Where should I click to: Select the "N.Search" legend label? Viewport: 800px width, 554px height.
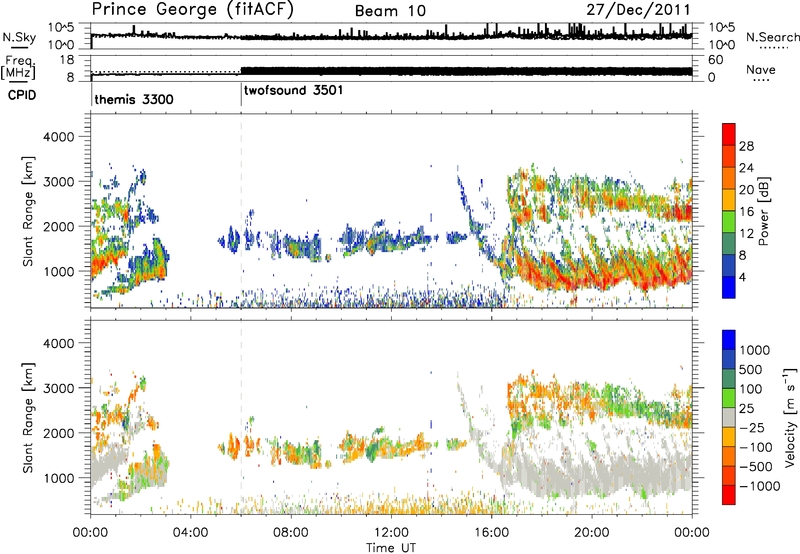point(773,37)
